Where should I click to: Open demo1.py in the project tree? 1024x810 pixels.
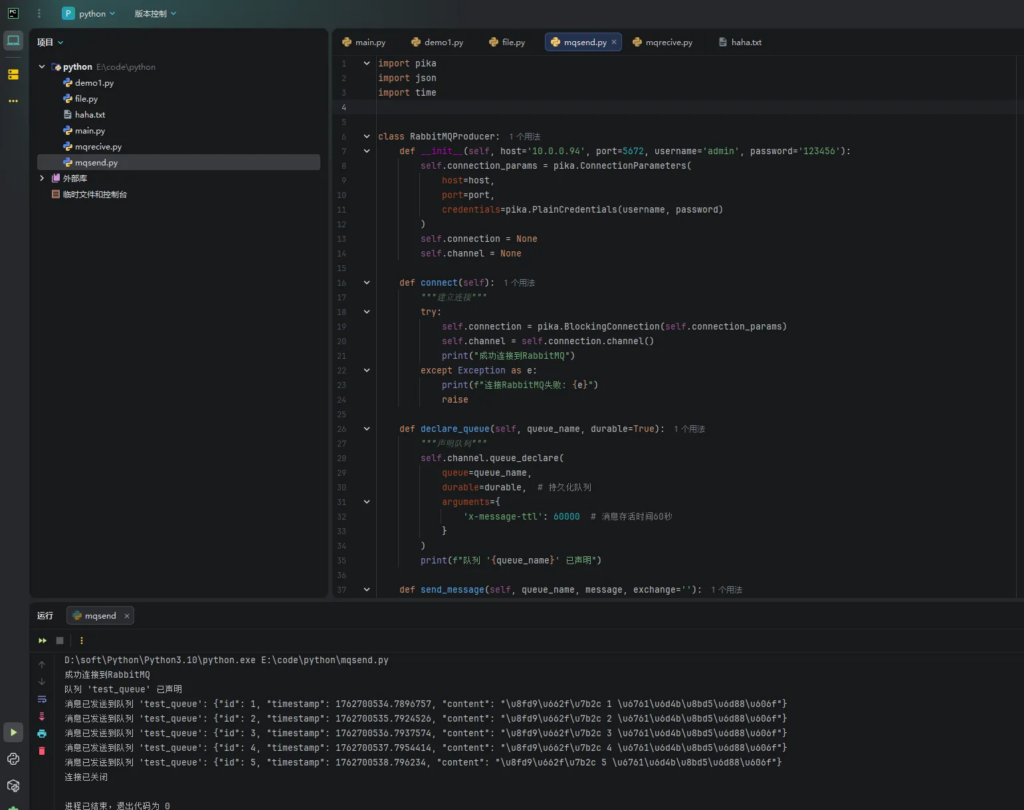click(x=94, y=83)
